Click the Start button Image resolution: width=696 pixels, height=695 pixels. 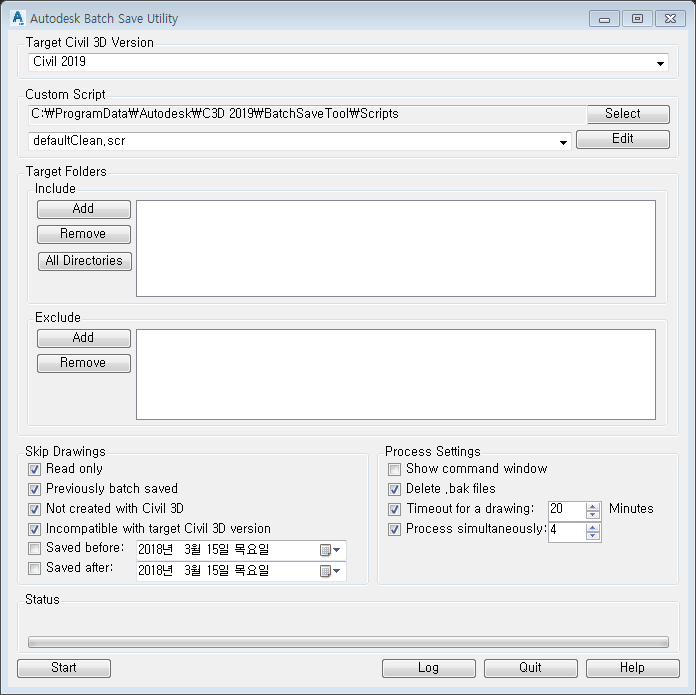(64, 668)
